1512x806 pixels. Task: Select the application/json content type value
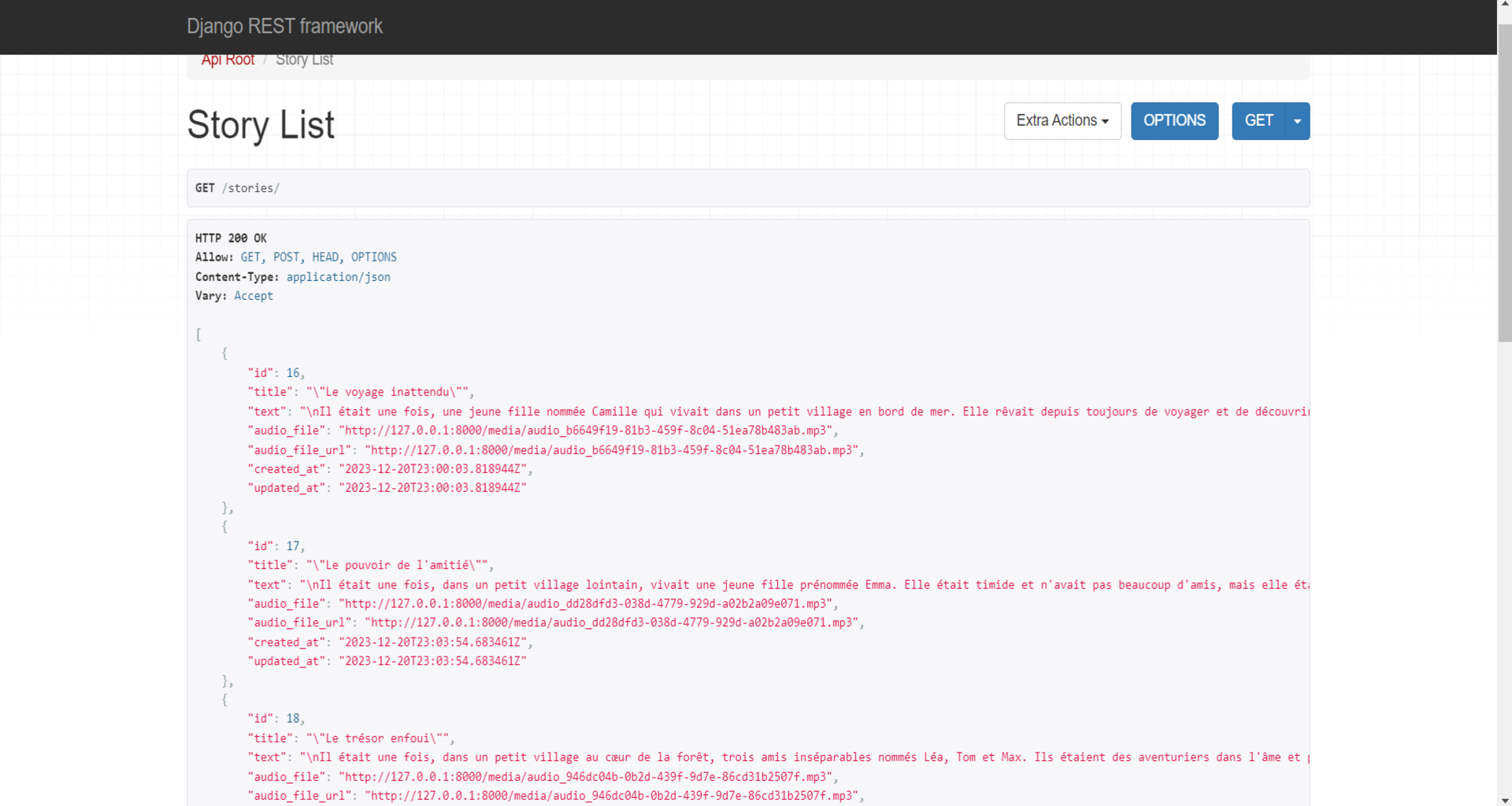[x=339, y=277]
